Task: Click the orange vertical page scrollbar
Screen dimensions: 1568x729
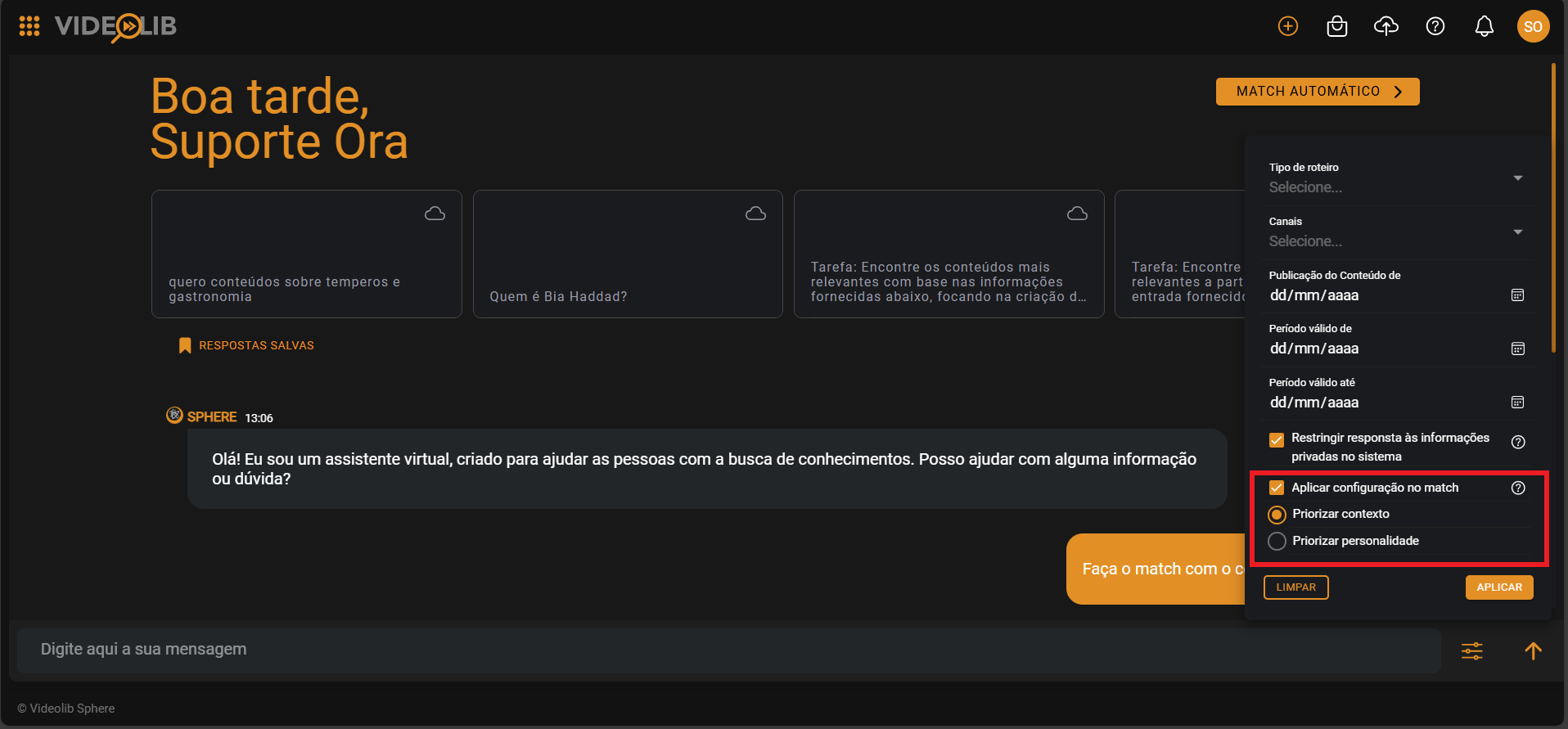Action: 1553,209
